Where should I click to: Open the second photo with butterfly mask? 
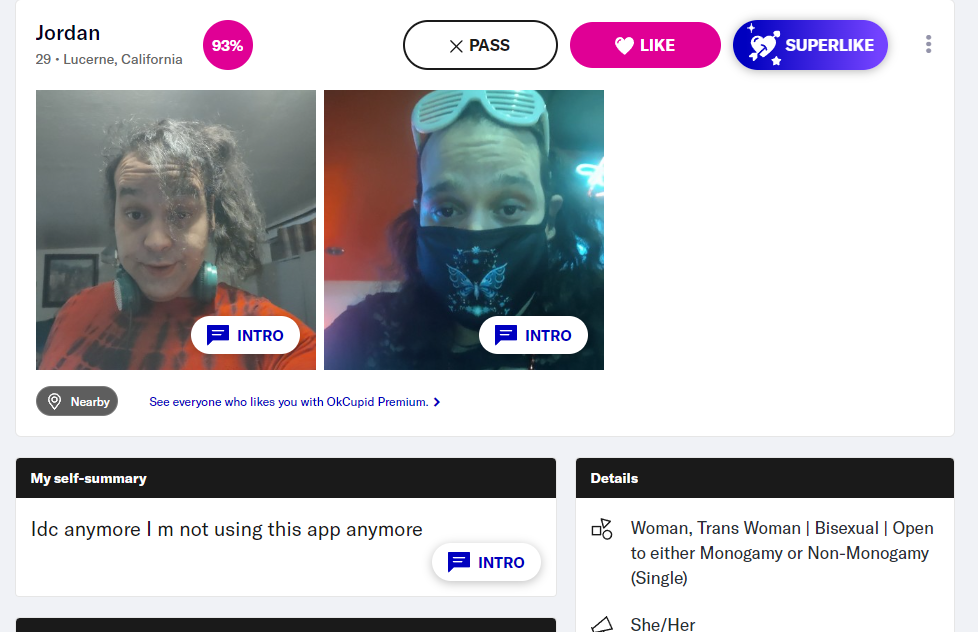point(463,230)
